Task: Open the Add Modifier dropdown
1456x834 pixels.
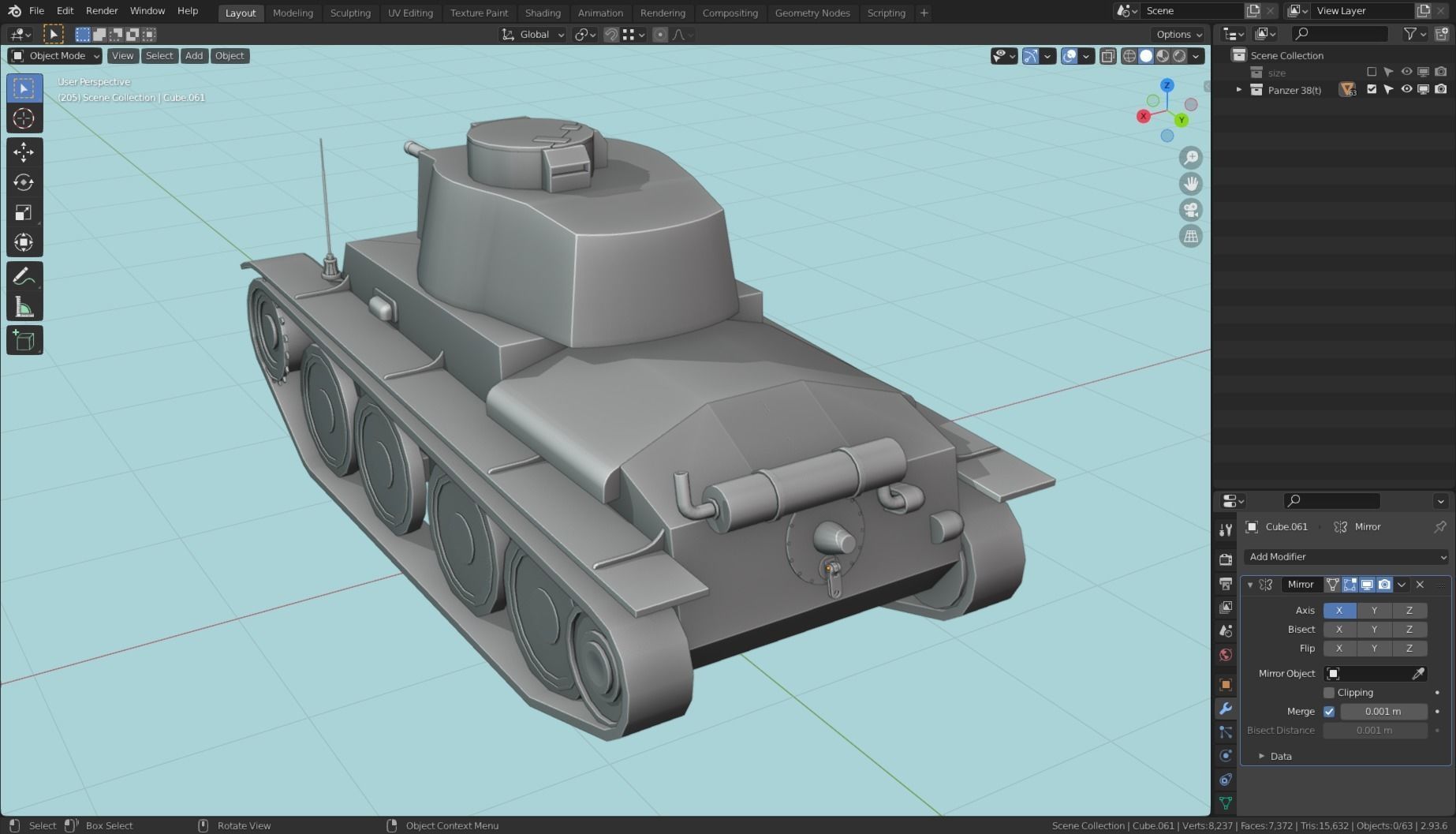Action: click(x=1345, y=556)
